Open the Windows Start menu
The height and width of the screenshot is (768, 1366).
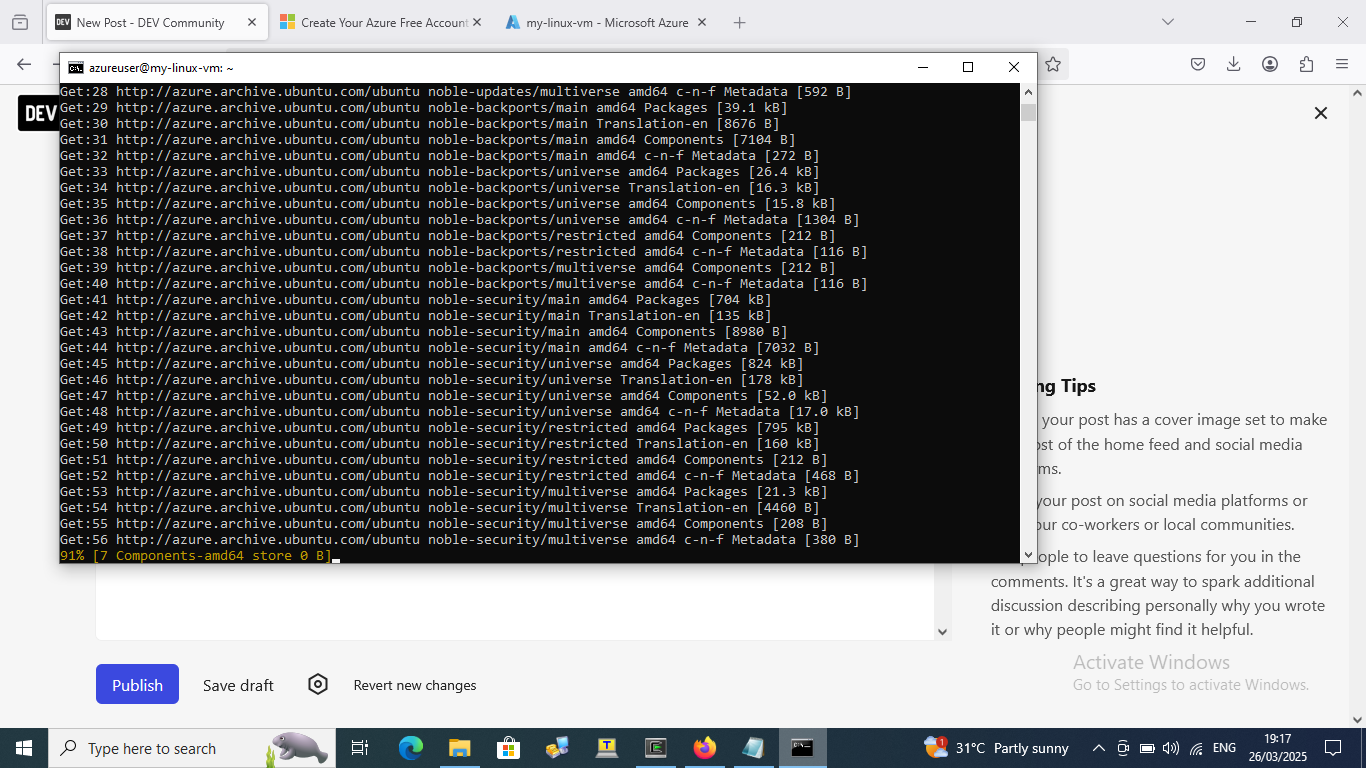coord(23,748)
